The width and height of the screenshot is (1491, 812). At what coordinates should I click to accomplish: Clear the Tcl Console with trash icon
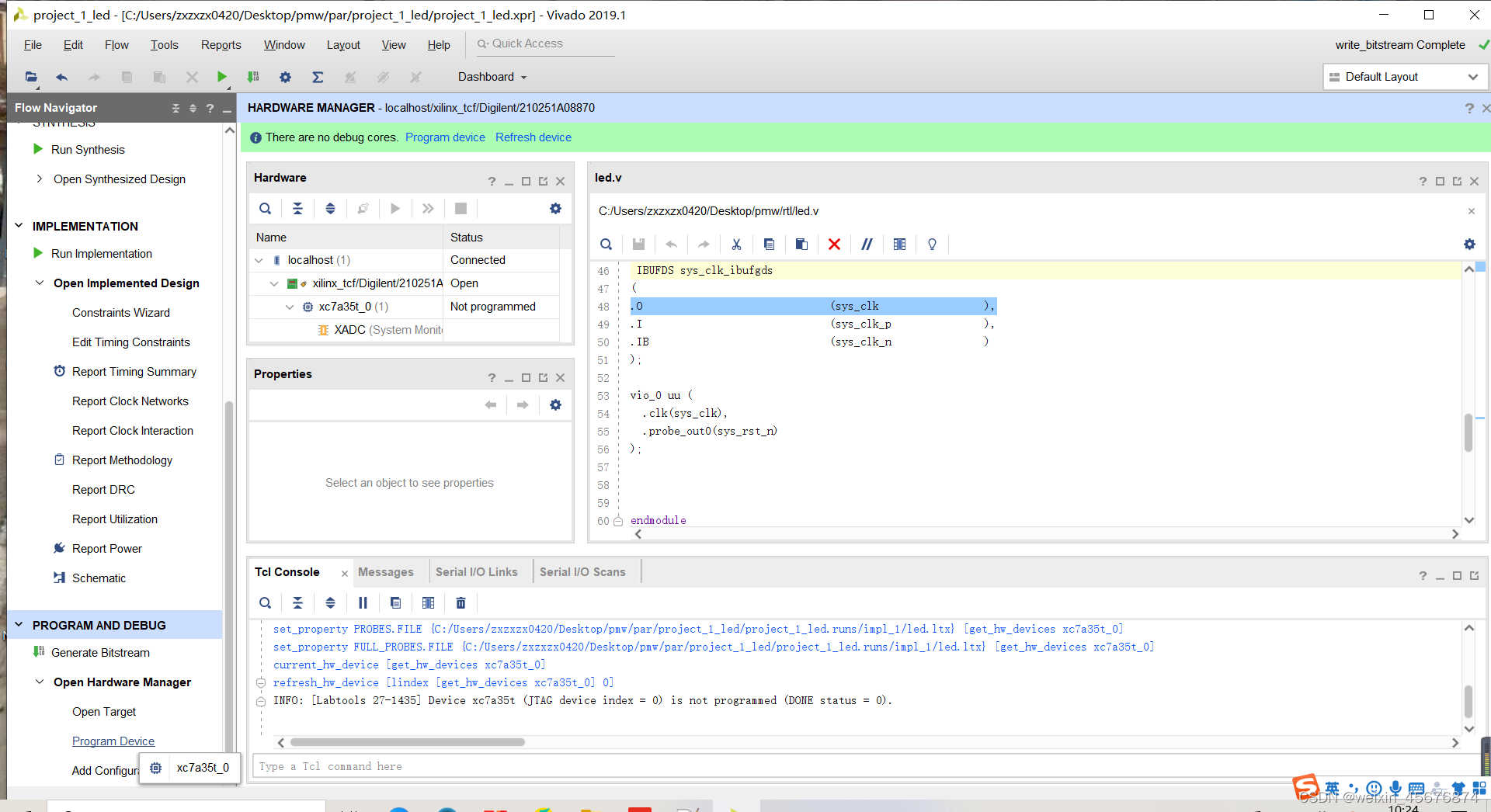pos(461,603)
